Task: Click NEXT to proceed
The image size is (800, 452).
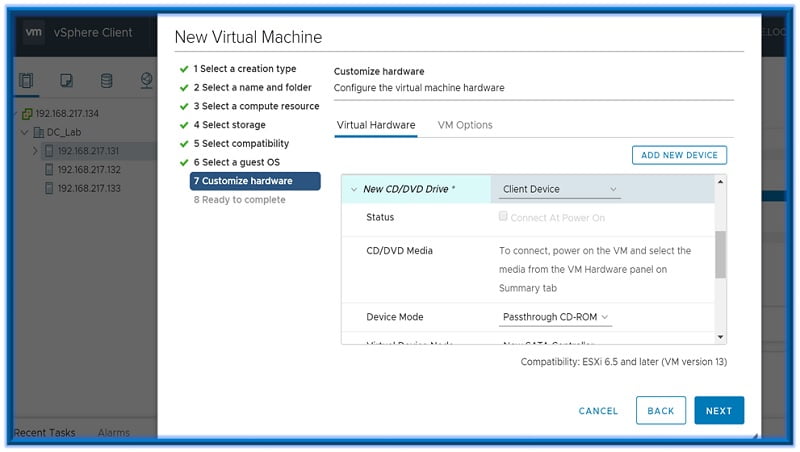Action: click(718, 411)
